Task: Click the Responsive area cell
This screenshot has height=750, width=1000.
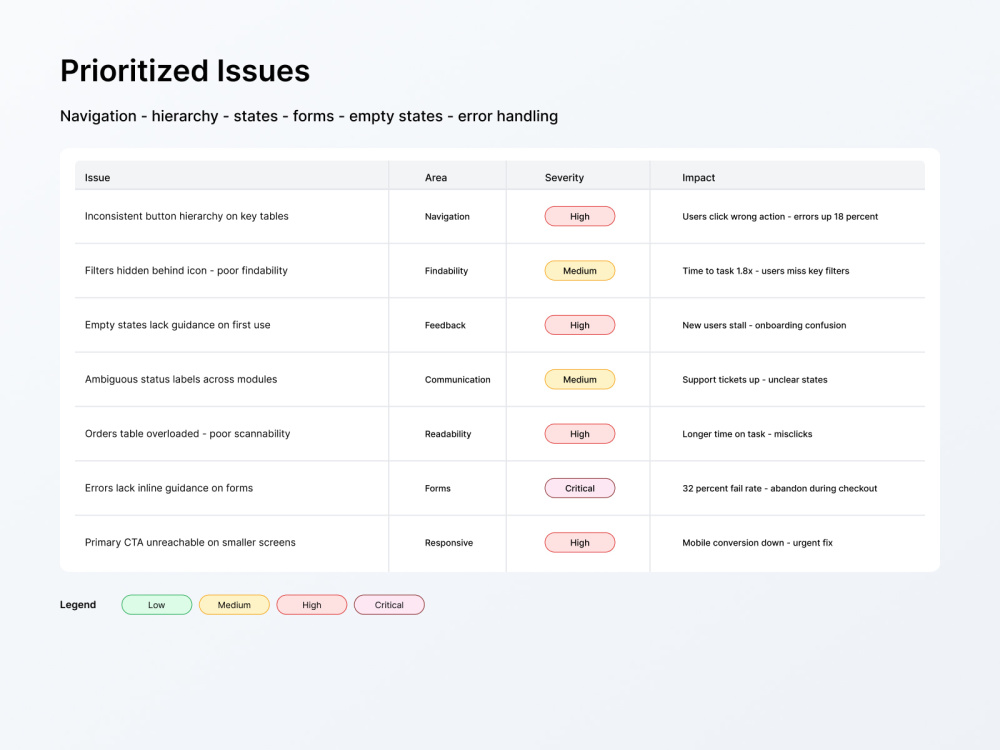Action: tap(449, 543)
